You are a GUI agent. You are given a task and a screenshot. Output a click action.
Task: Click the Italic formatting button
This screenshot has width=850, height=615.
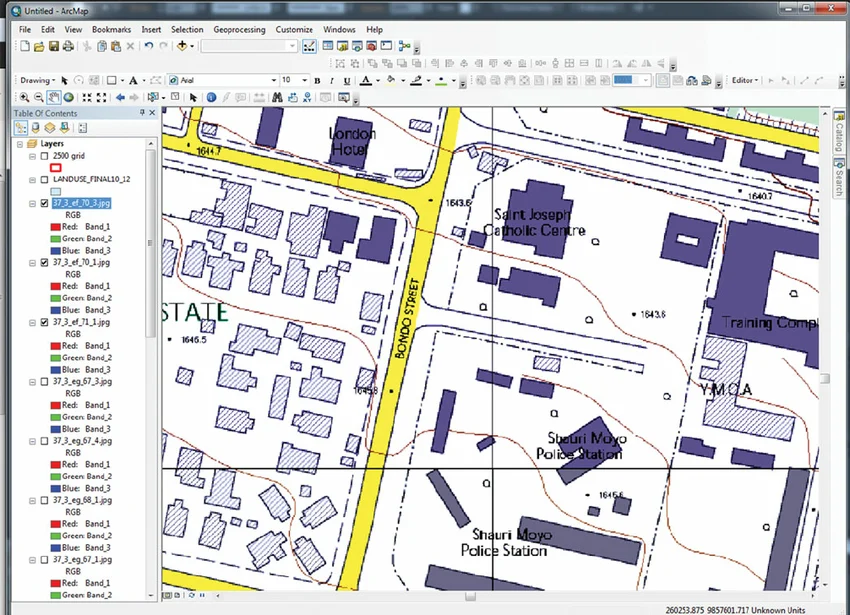click(x=332, y=81)
